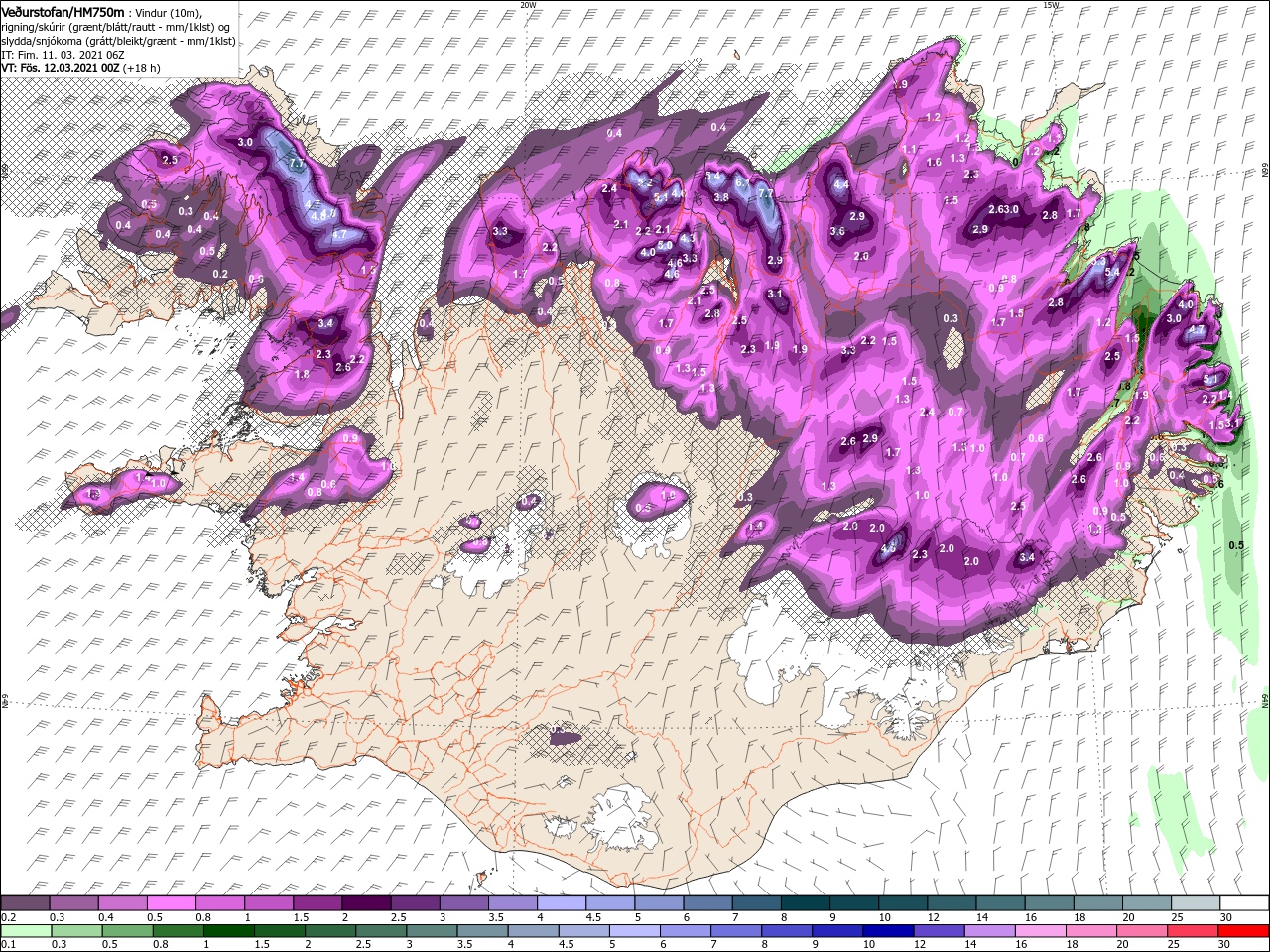Click the overlapping '2.63.0' value on map

[x=1004, y=209]
